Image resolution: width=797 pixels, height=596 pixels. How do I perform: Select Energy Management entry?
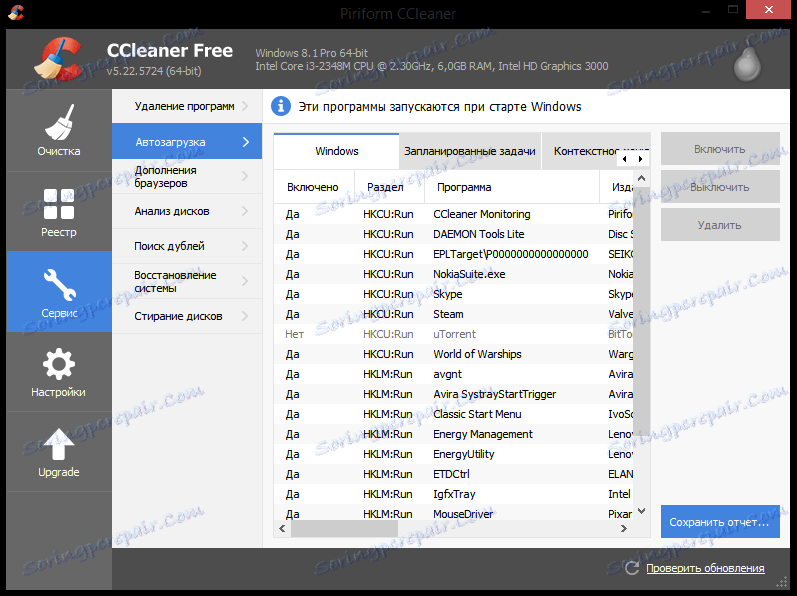(454, 434)
